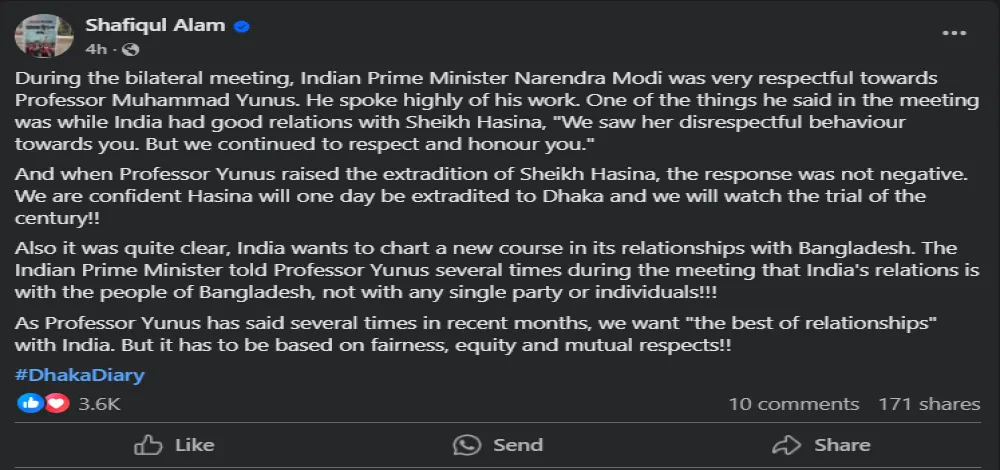Viewport: 1000px width, 470px height.
Task: Click the thumbs-up icon on the Like button
Action: [148, 444]
